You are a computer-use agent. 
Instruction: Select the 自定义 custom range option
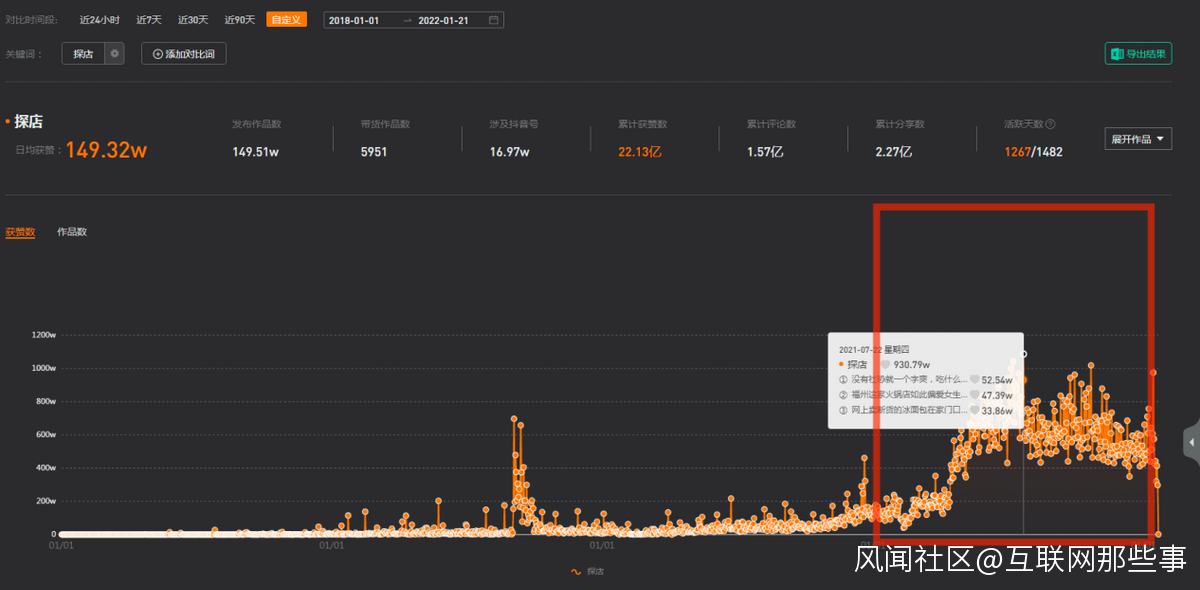tap(287, 20)
